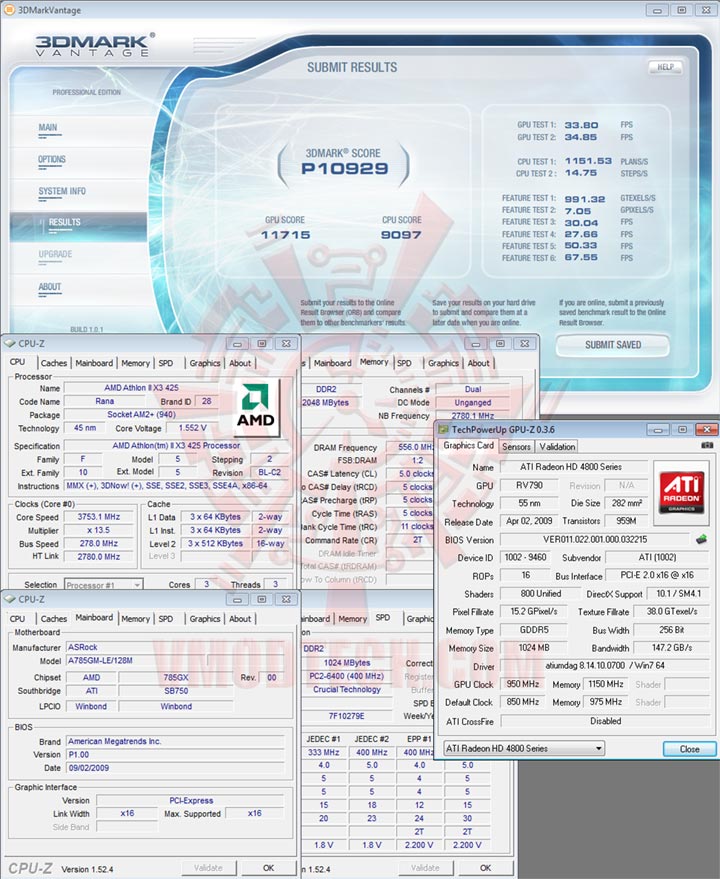Click the AMD Athlon II X3 425 name field
This screenshot has width=720, height=879.
pyautogui.click(x=141, y=388)
